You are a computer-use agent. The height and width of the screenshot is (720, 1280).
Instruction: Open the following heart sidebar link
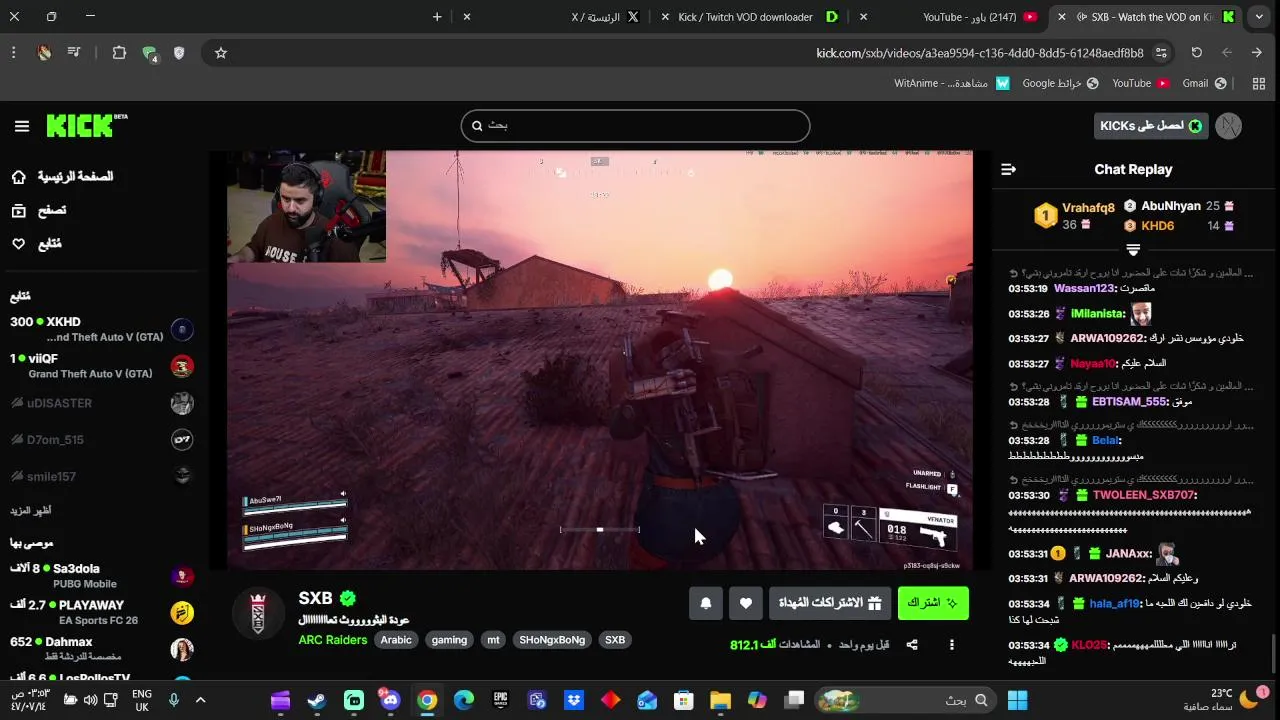coord(36,244)
